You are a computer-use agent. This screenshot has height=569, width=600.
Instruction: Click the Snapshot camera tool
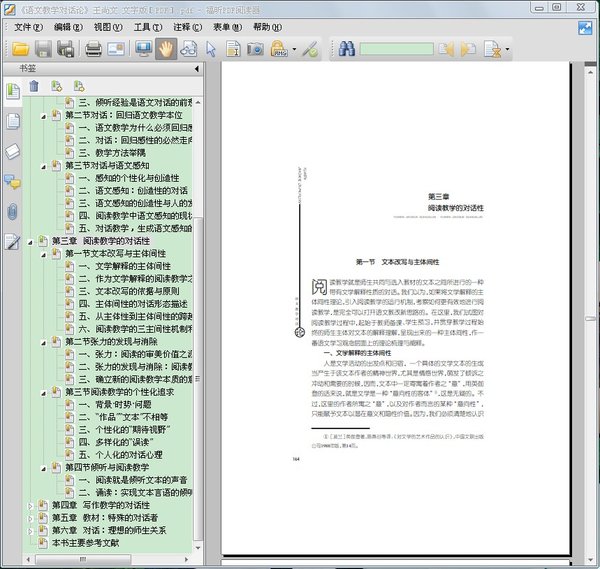click(254, 48)
